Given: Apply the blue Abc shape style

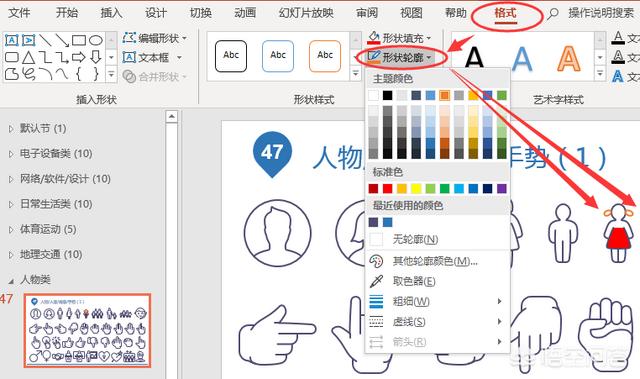Looking at the screenshot, I should [278, 56].
